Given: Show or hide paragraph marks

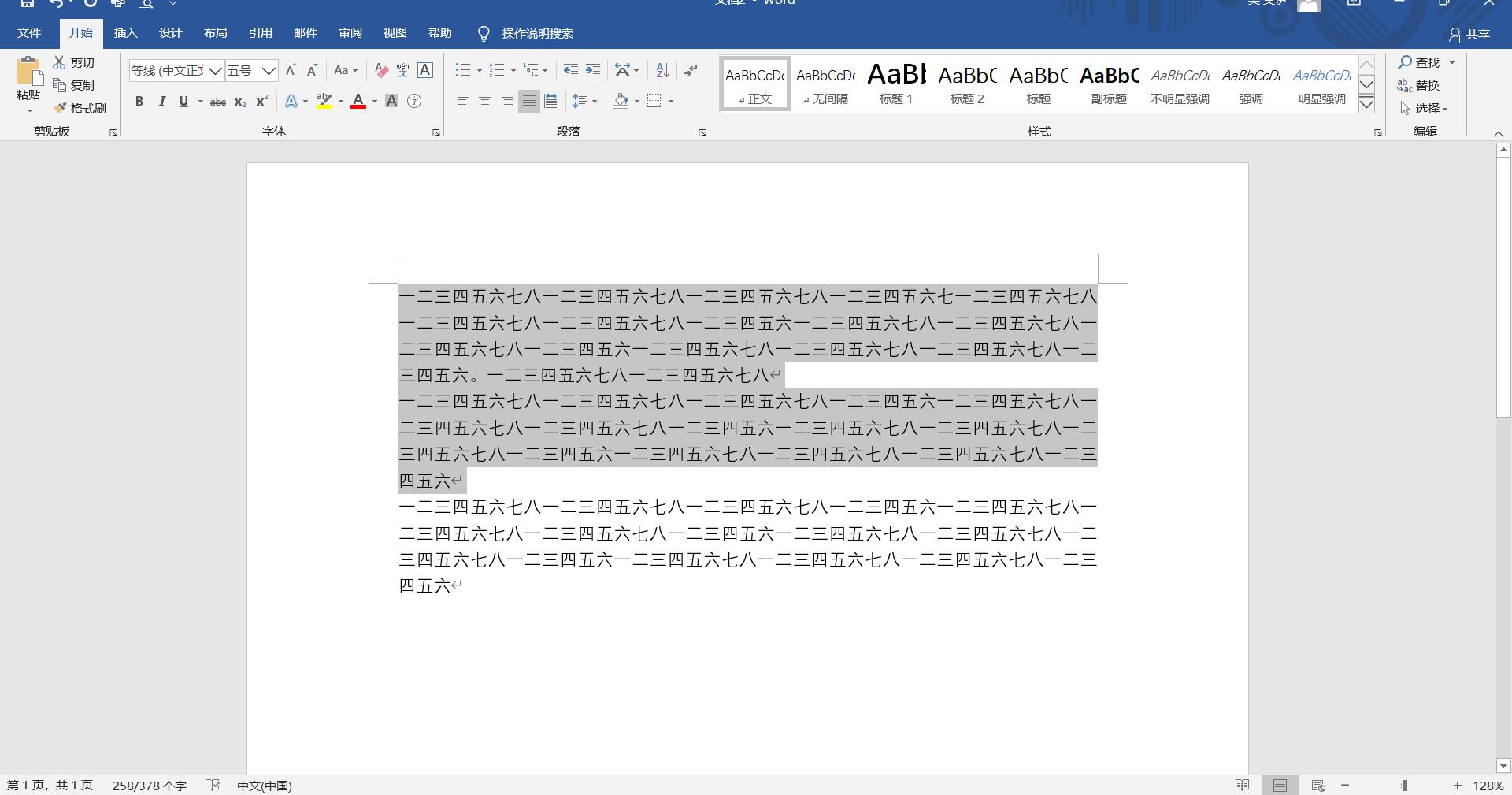Looking at the screenshot, I should tap(691, 71).
